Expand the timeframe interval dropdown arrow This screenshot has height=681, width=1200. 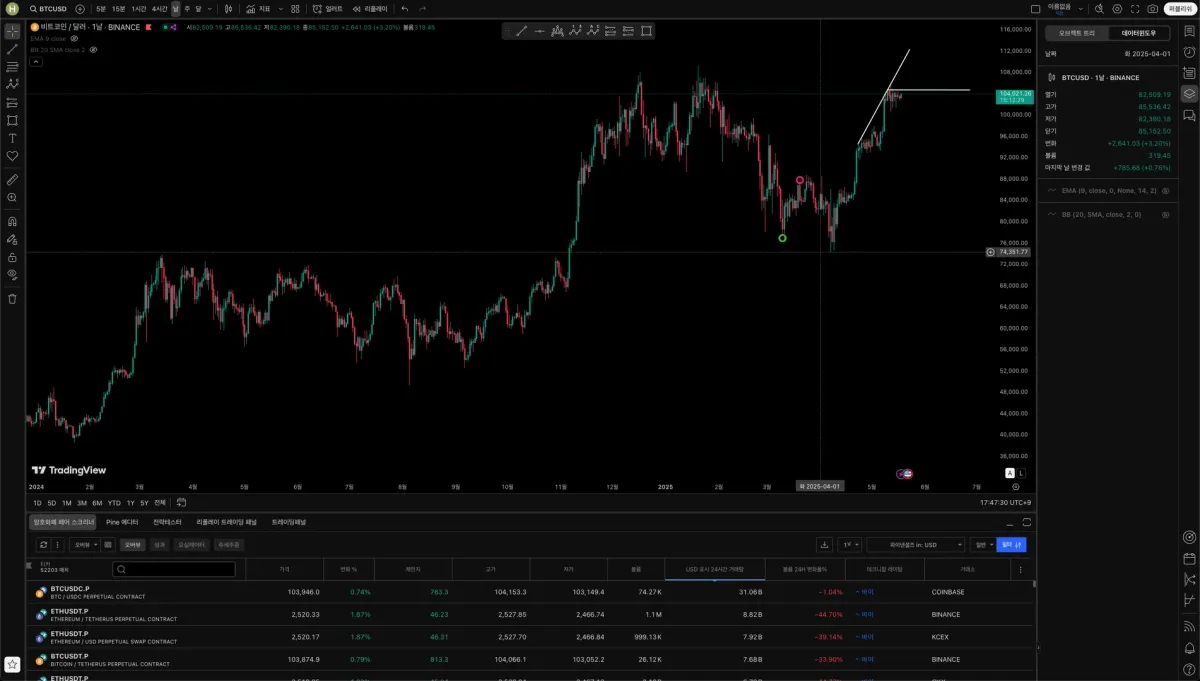(208, 9)
